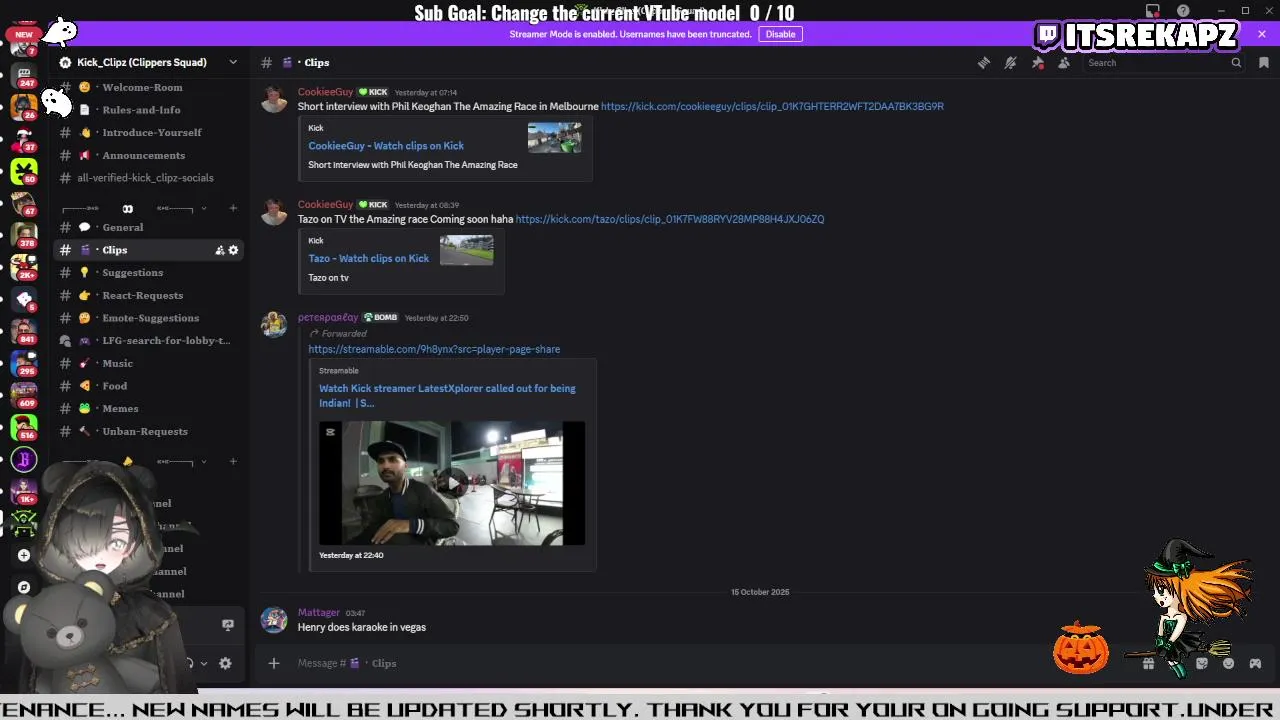Open the Welcome-Room channel
Viewport: 1280px width, 720px height.
point(148,87)
